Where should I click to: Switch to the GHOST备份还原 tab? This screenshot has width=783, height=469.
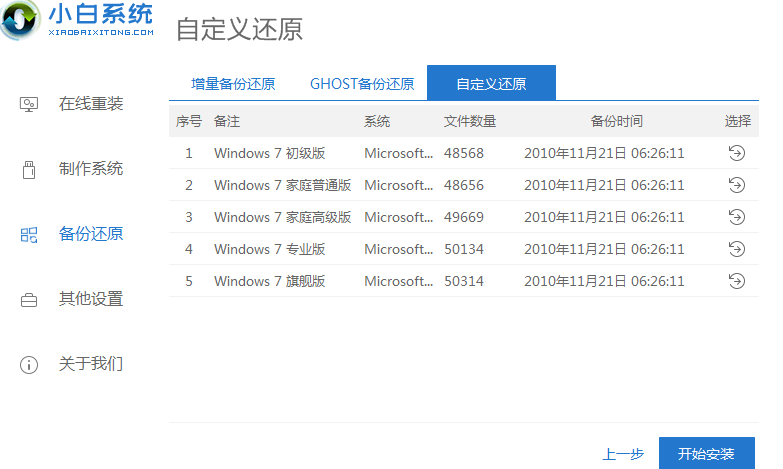(x=362, y=83)
